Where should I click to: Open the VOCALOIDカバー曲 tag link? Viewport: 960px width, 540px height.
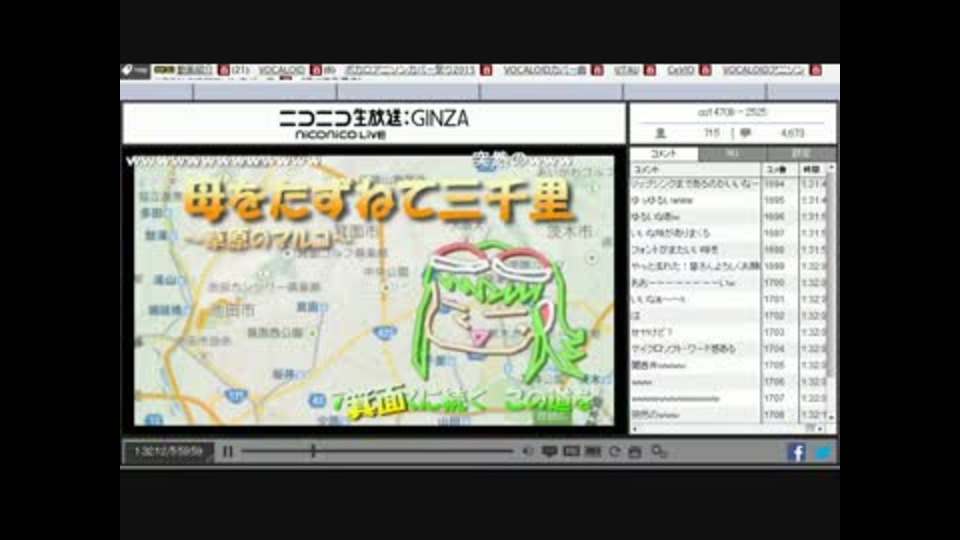(x=545, y=70)
